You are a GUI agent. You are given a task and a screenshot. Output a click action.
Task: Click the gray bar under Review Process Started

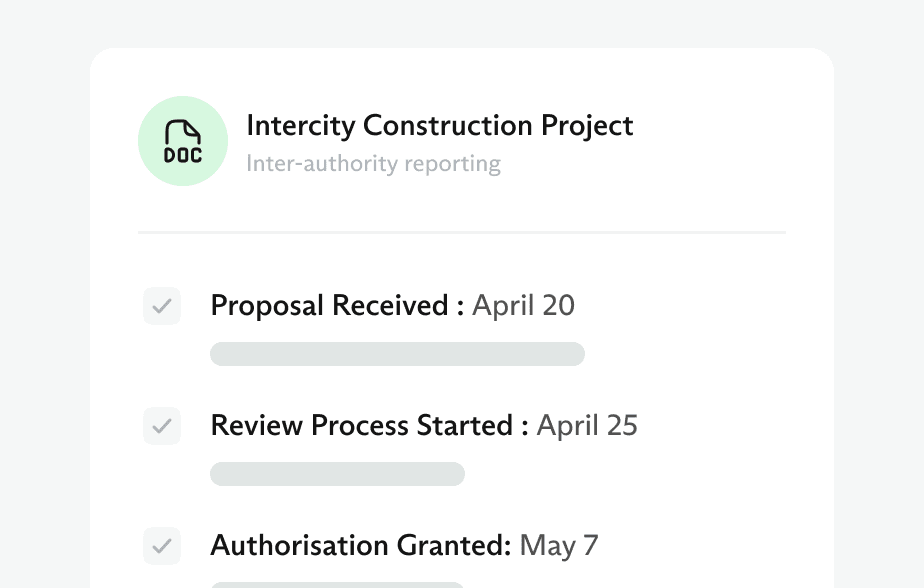click(337, 474)
